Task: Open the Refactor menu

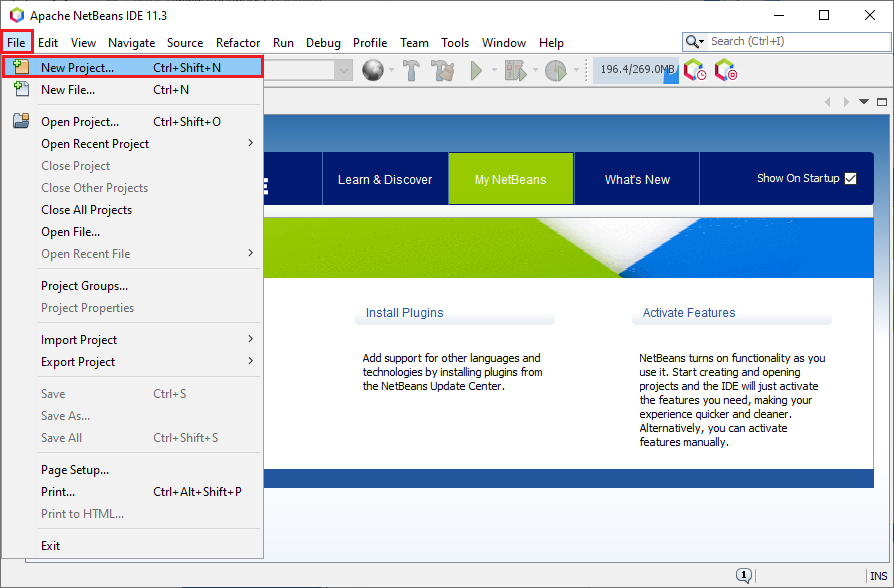Action: (238, 43)
